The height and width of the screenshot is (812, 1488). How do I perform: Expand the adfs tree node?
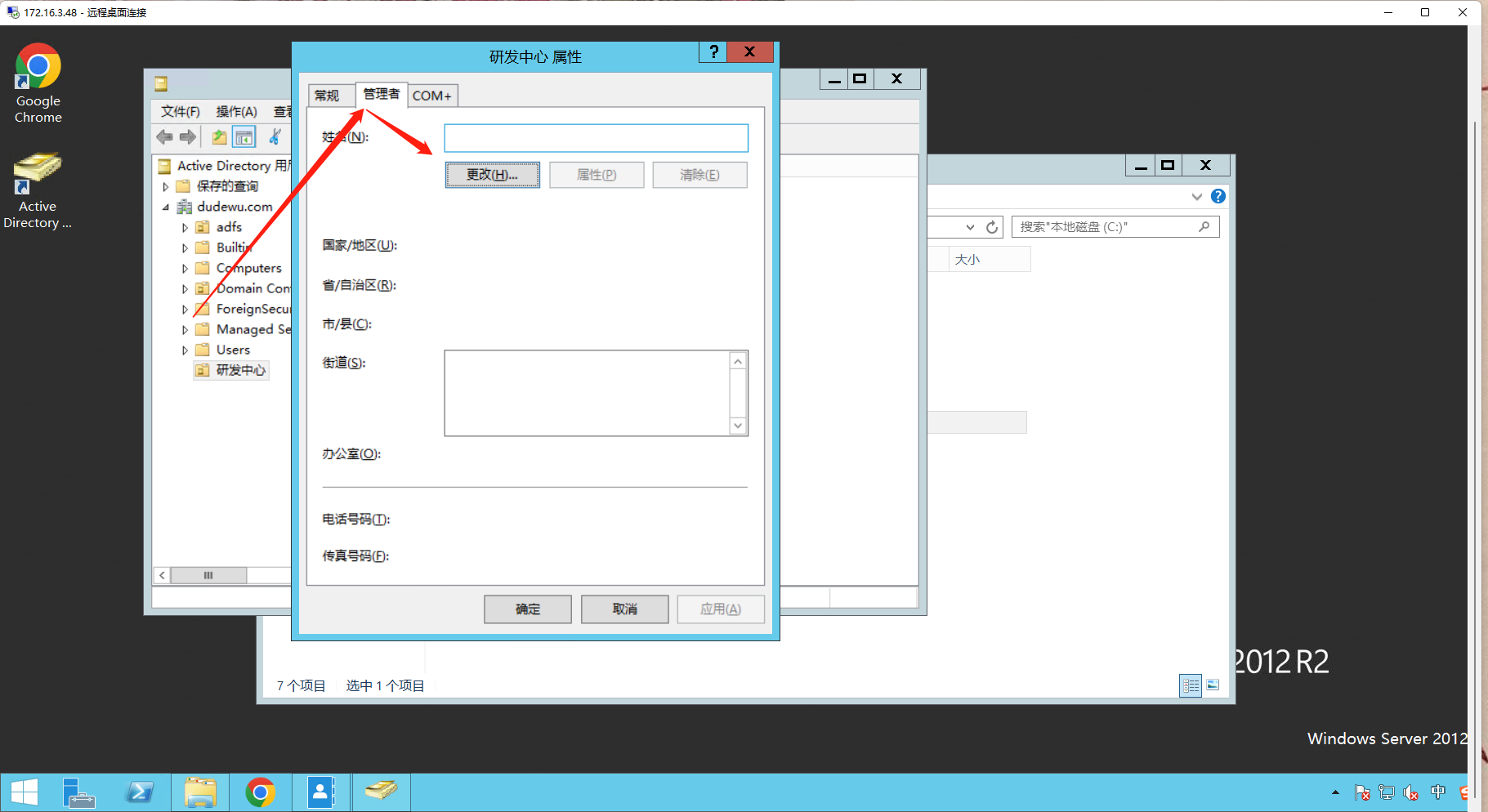(185, 228)
